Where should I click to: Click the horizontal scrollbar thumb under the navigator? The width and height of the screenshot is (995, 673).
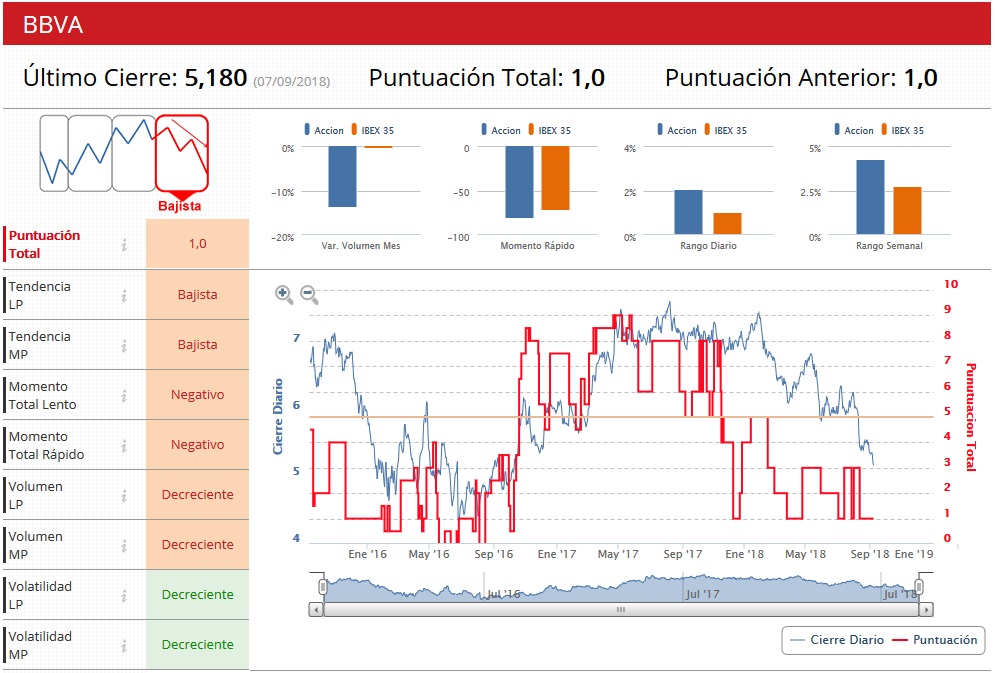click(x=621, y=610)
